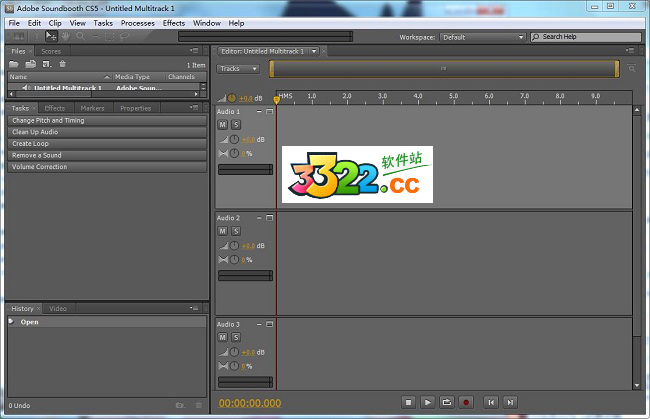
Task: Maximize the Audio 1 track view
Action: coord(269,111)
